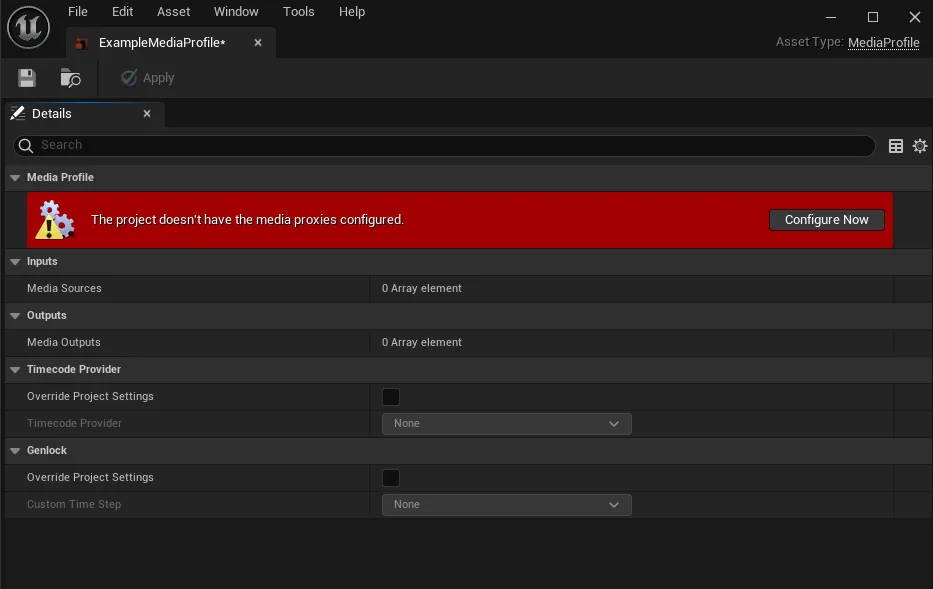Click the Media Sources property label
Viewport: 933px width, 589px height.
pyautogui.click(x=64, y=289)
